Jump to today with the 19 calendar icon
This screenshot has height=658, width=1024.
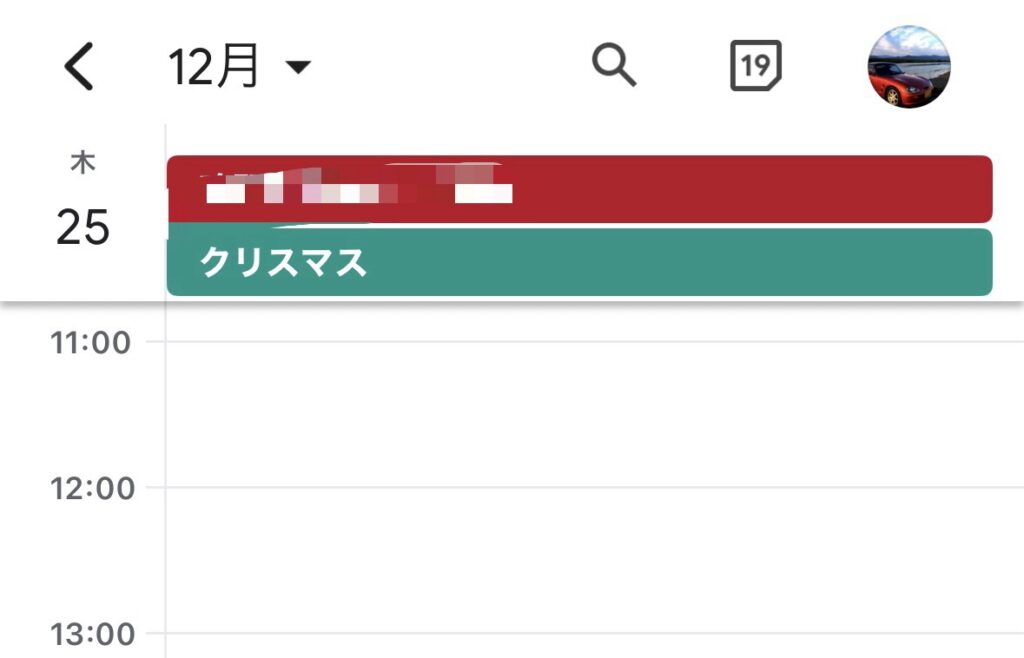[x=756, y=65]
